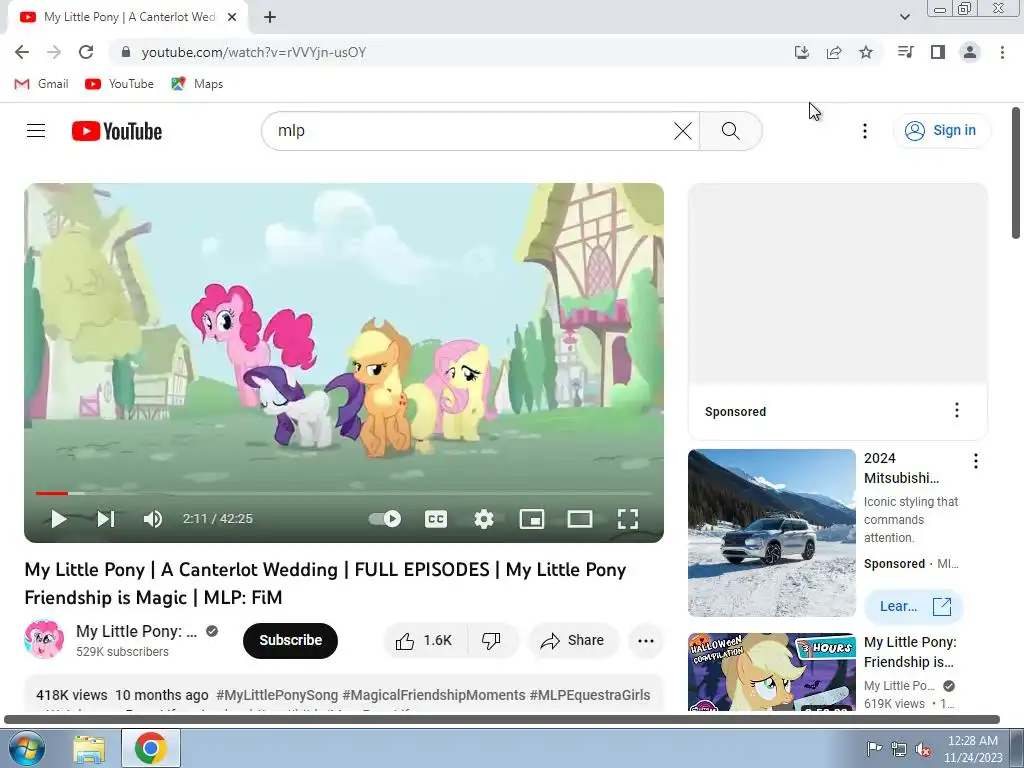Click the horizontal page scrollbar
1024x768 pixels.
pos(502,720)
